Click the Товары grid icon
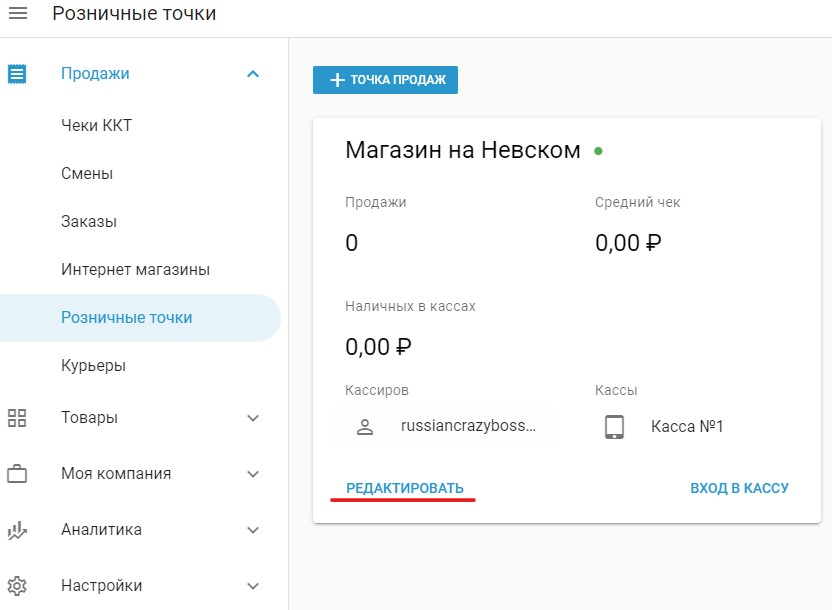Image resolution: width=832 pixels, height=610 pixels. coord(17,418)
